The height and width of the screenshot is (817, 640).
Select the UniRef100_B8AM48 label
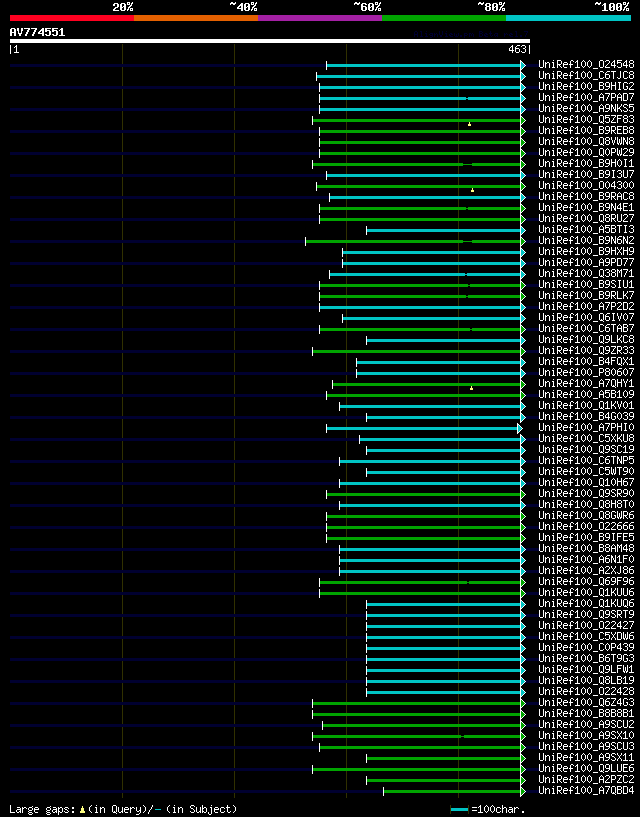tap(586, 549)
